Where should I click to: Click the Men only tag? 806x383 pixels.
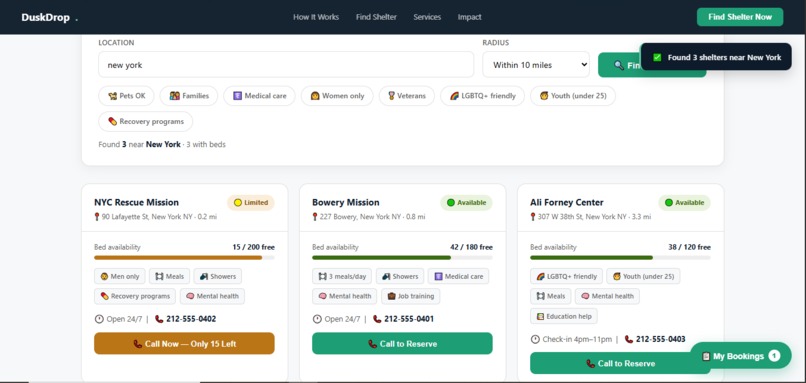(120, 276)
